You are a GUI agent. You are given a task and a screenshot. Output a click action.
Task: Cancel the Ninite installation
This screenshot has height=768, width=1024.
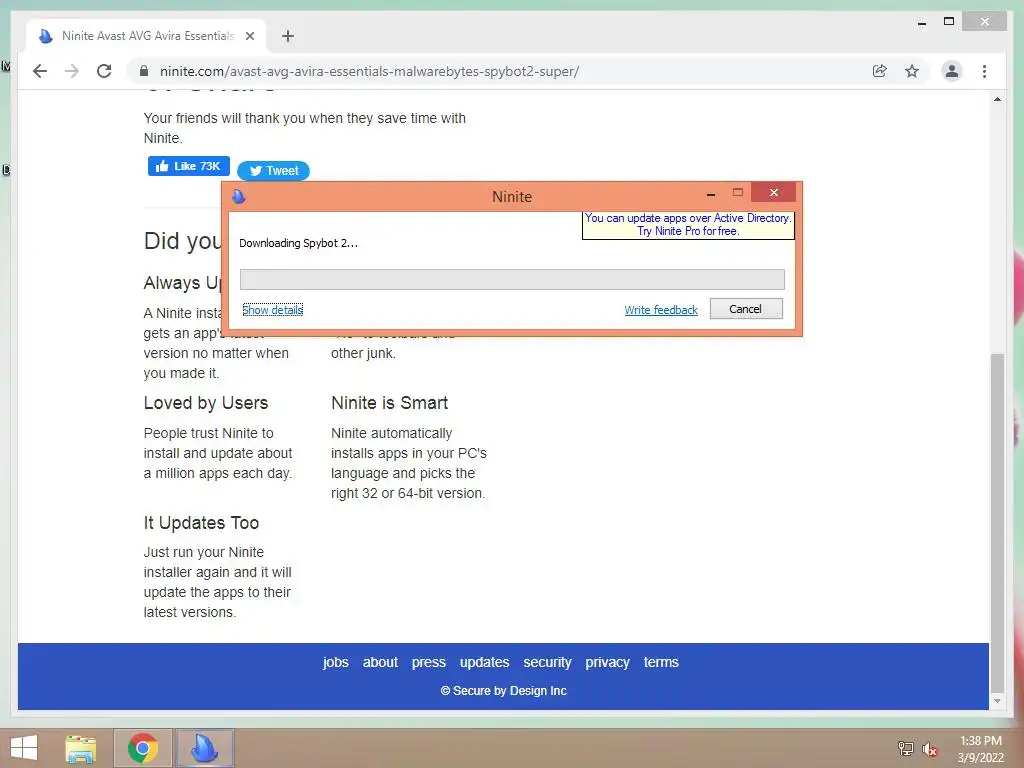[x=746, y=309]
